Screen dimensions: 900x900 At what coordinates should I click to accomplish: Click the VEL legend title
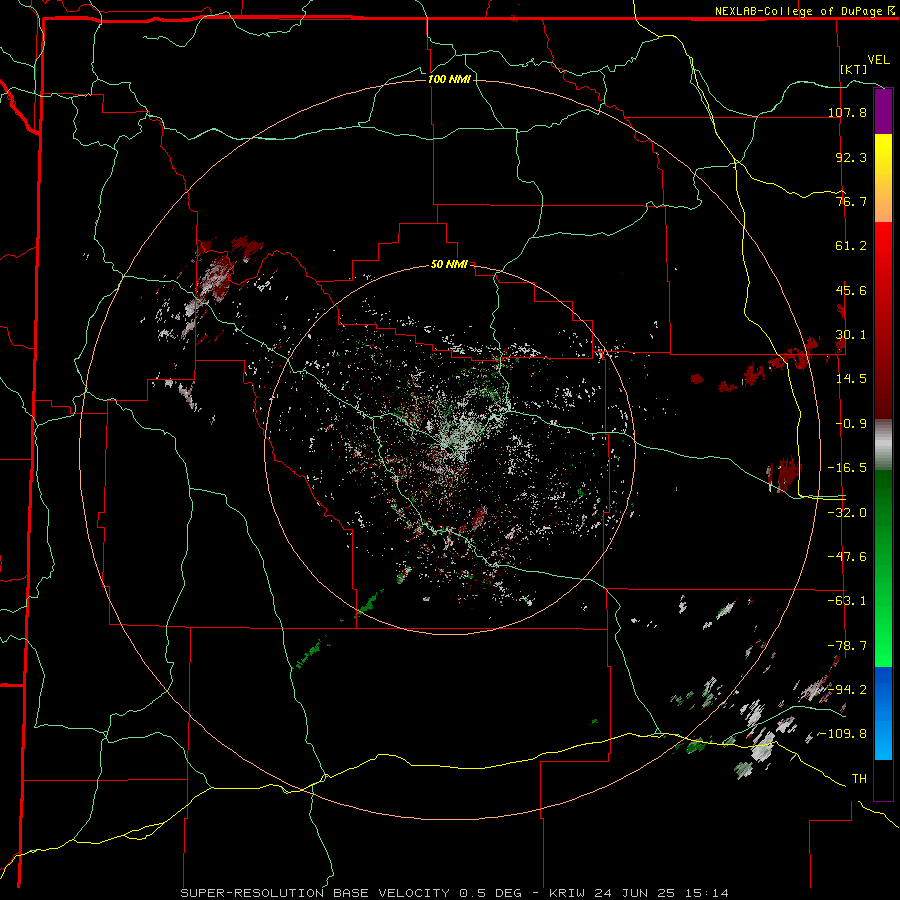(x=878, y=59)
